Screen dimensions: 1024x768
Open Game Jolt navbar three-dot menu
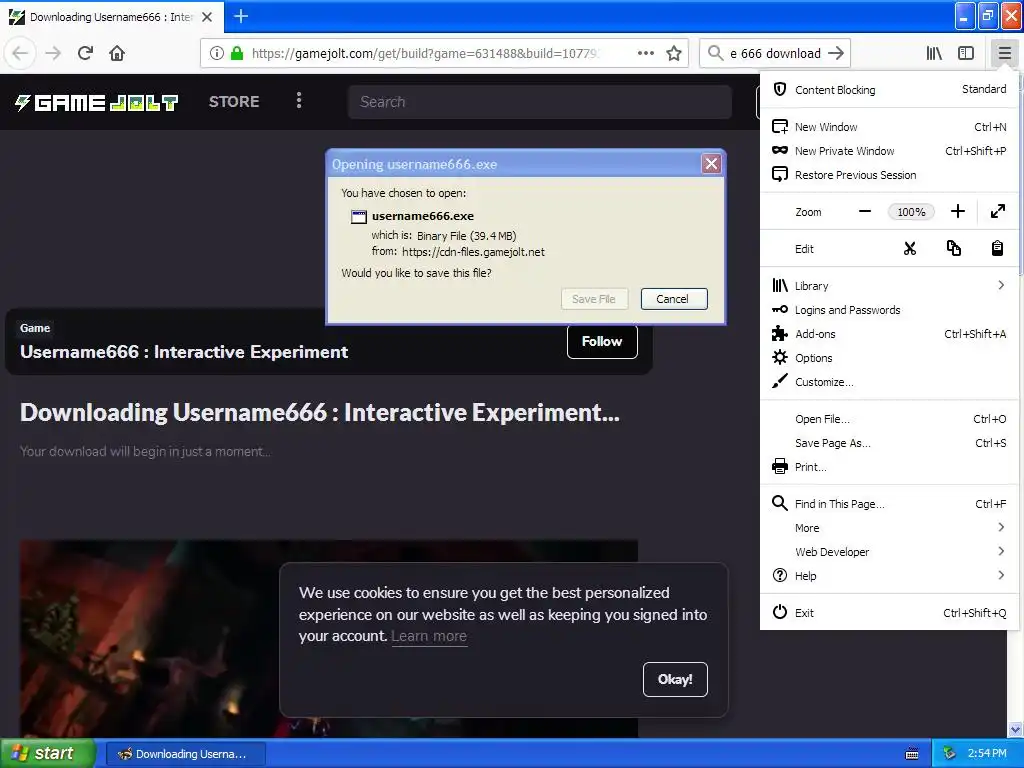pyautogui.click(x=299, y=101)
